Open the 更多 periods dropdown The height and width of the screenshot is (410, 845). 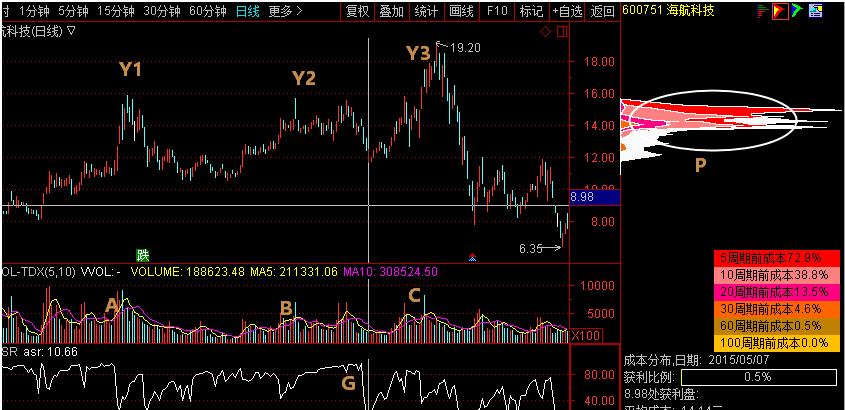click(x=285, y=11)
